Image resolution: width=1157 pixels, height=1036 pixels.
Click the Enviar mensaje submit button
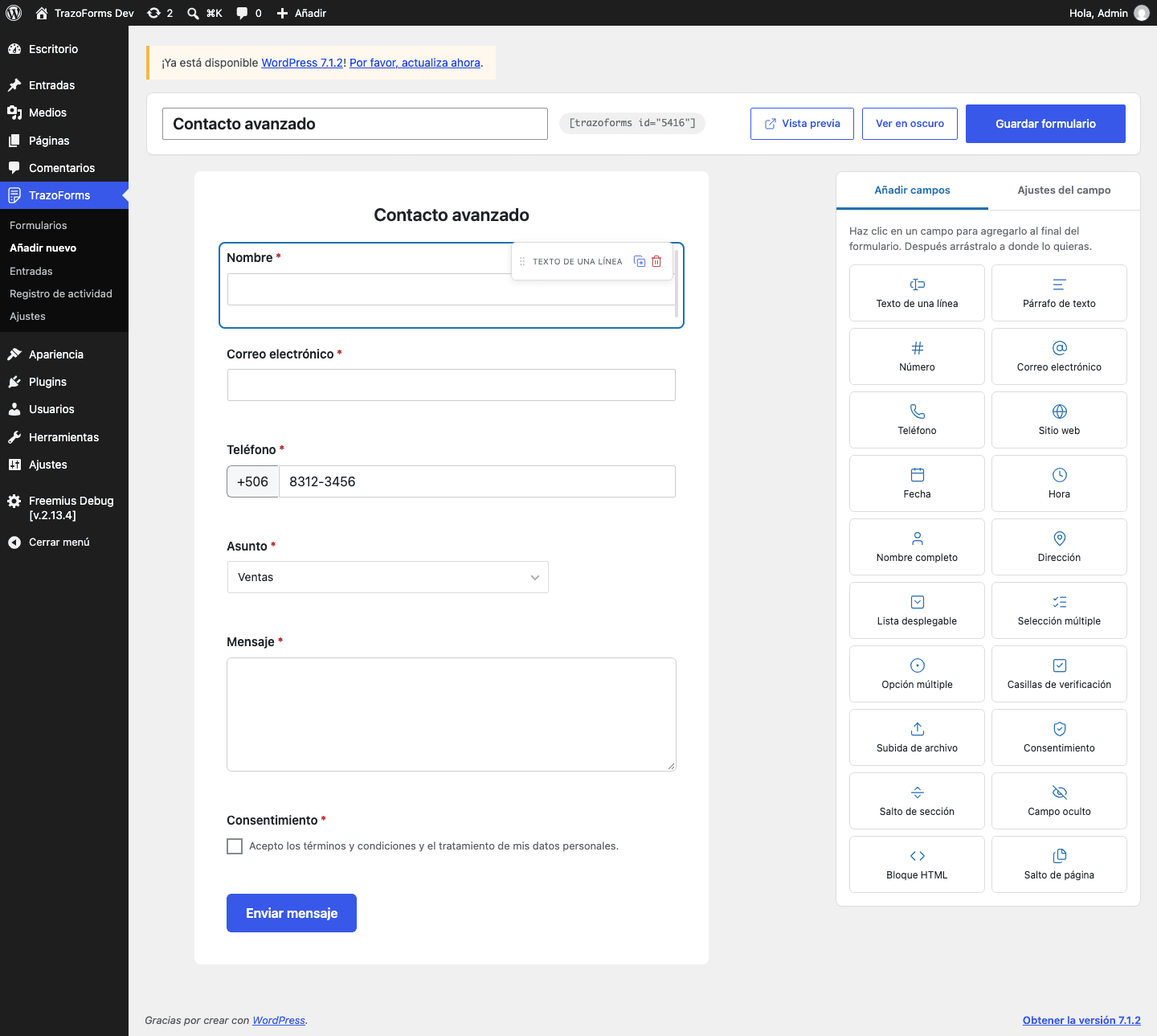click(292, 913)
